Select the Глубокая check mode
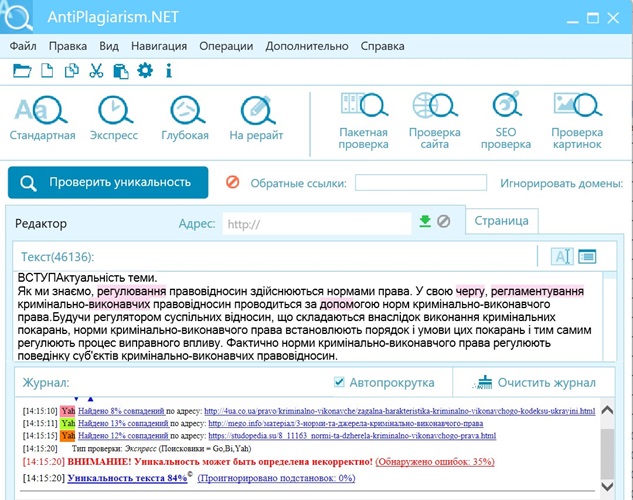633x500 pixels. [185, 118]
